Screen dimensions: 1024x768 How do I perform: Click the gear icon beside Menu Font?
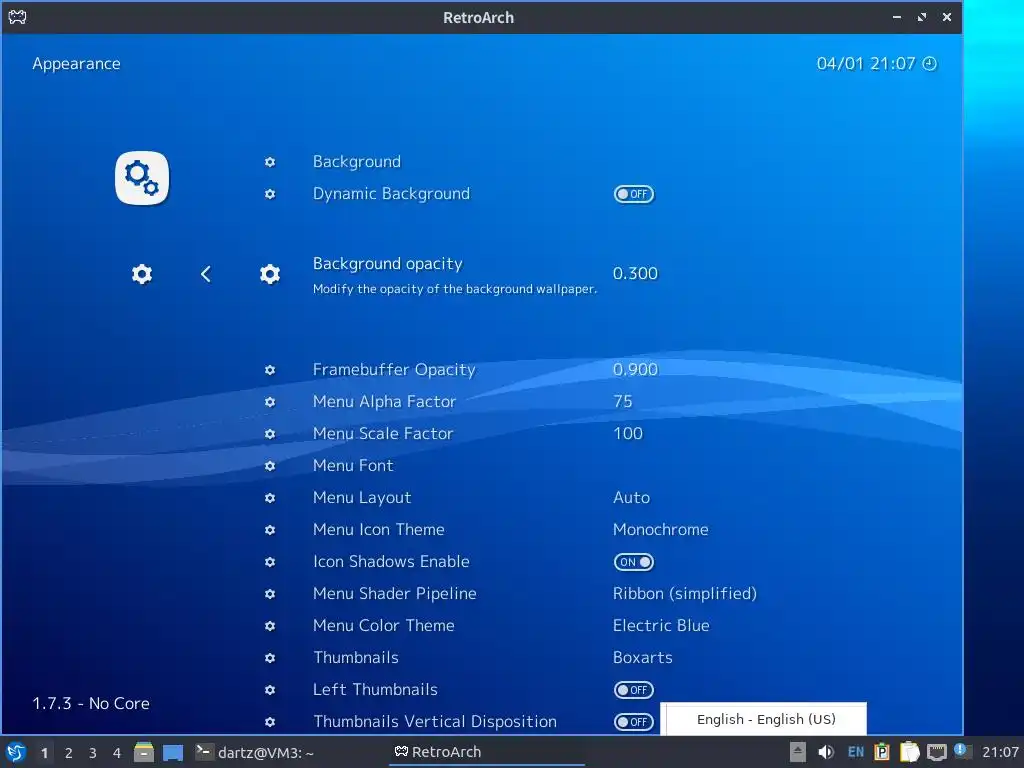point(270,466)
